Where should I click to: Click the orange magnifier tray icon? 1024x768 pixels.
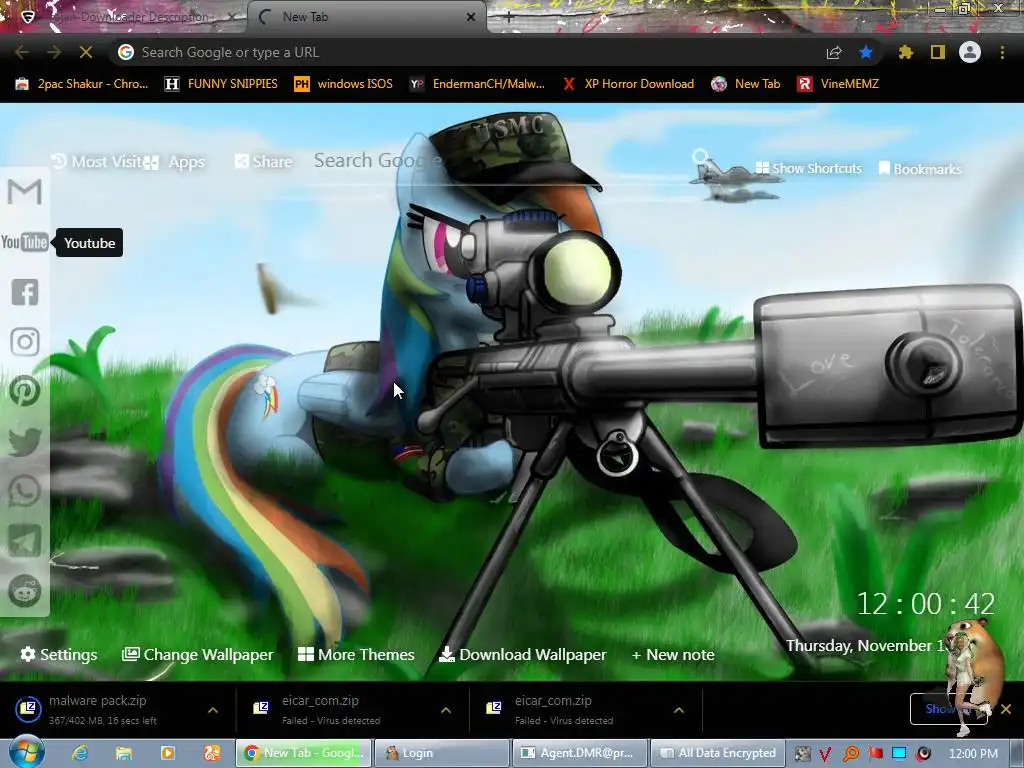(x=850, y=754)
